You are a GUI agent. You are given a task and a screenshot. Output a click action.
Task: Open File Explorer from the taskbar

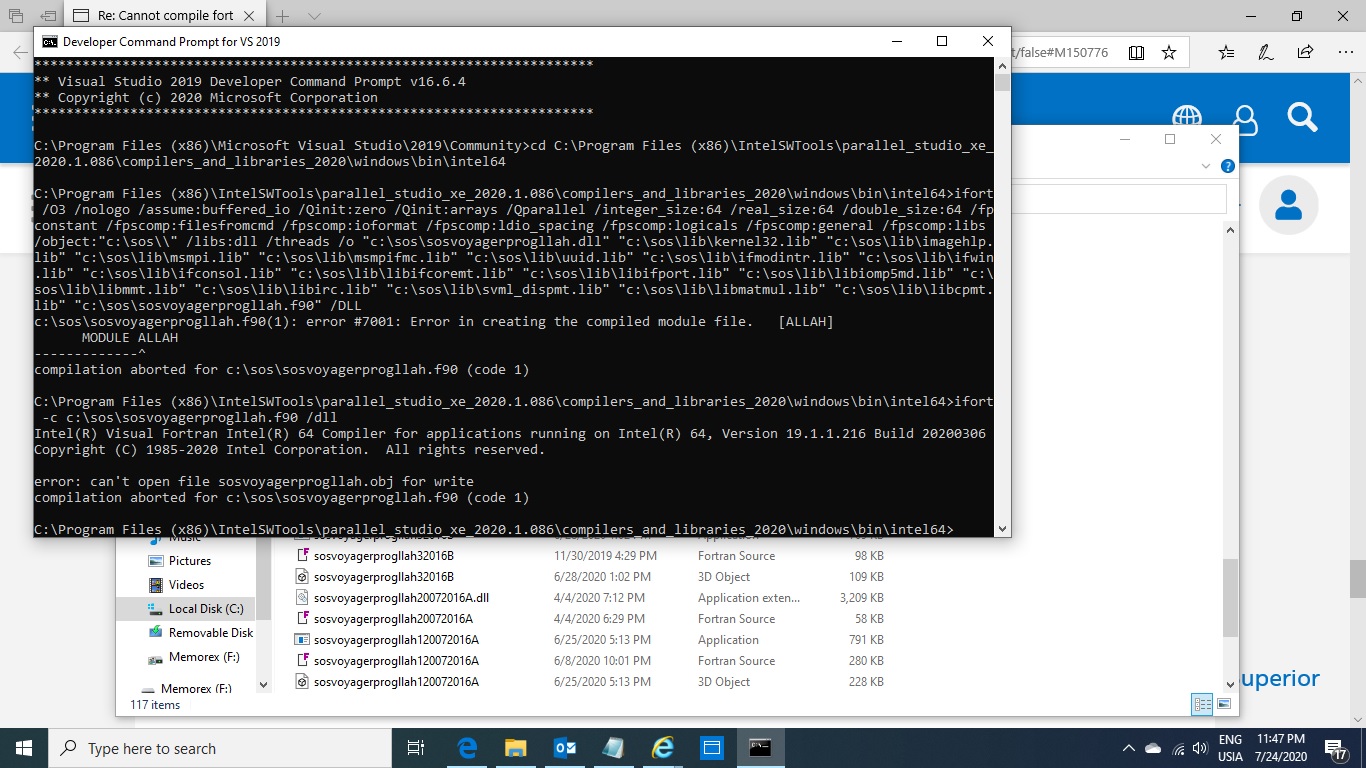[x=515, y=748]
